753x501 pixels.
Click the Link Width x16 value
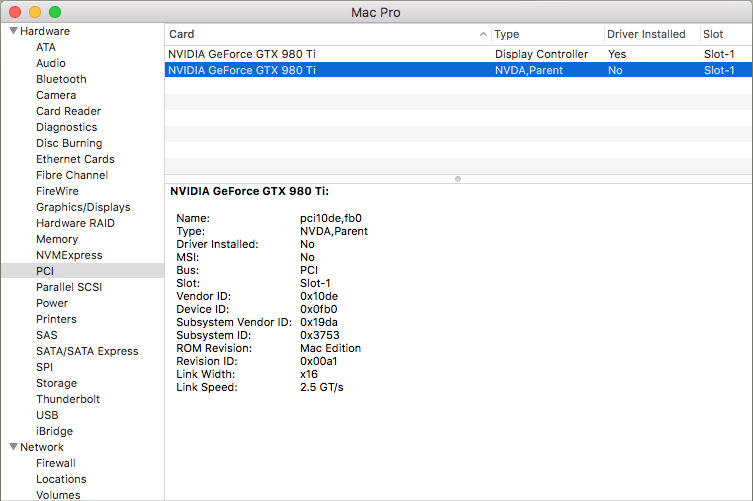point(309,374)
